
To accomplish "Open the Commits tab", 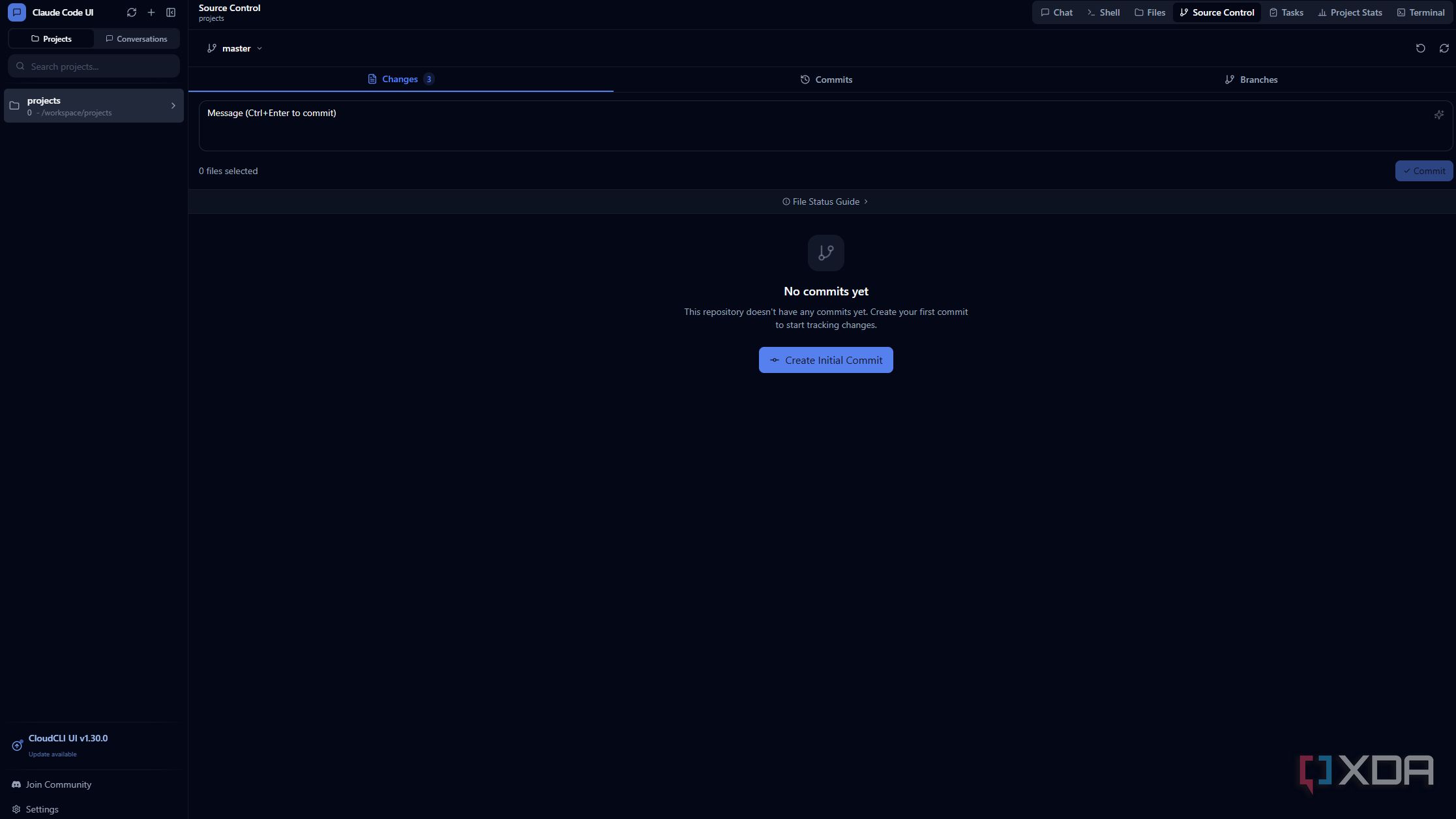I will coord(825,80).
